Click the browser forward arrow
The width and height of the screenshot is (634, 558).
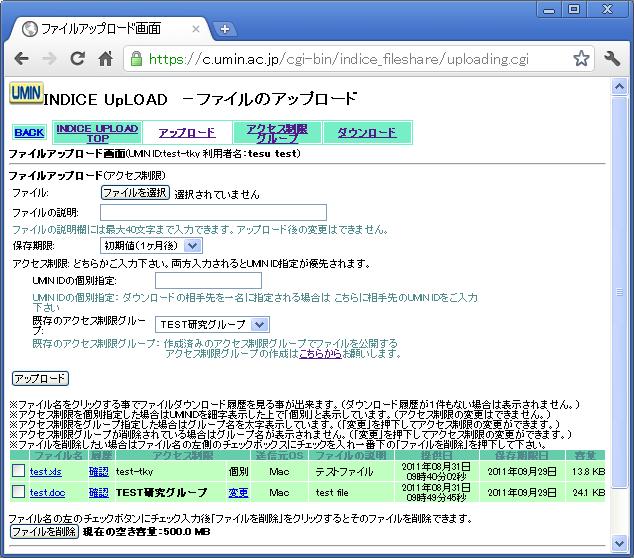coord(50,59)
